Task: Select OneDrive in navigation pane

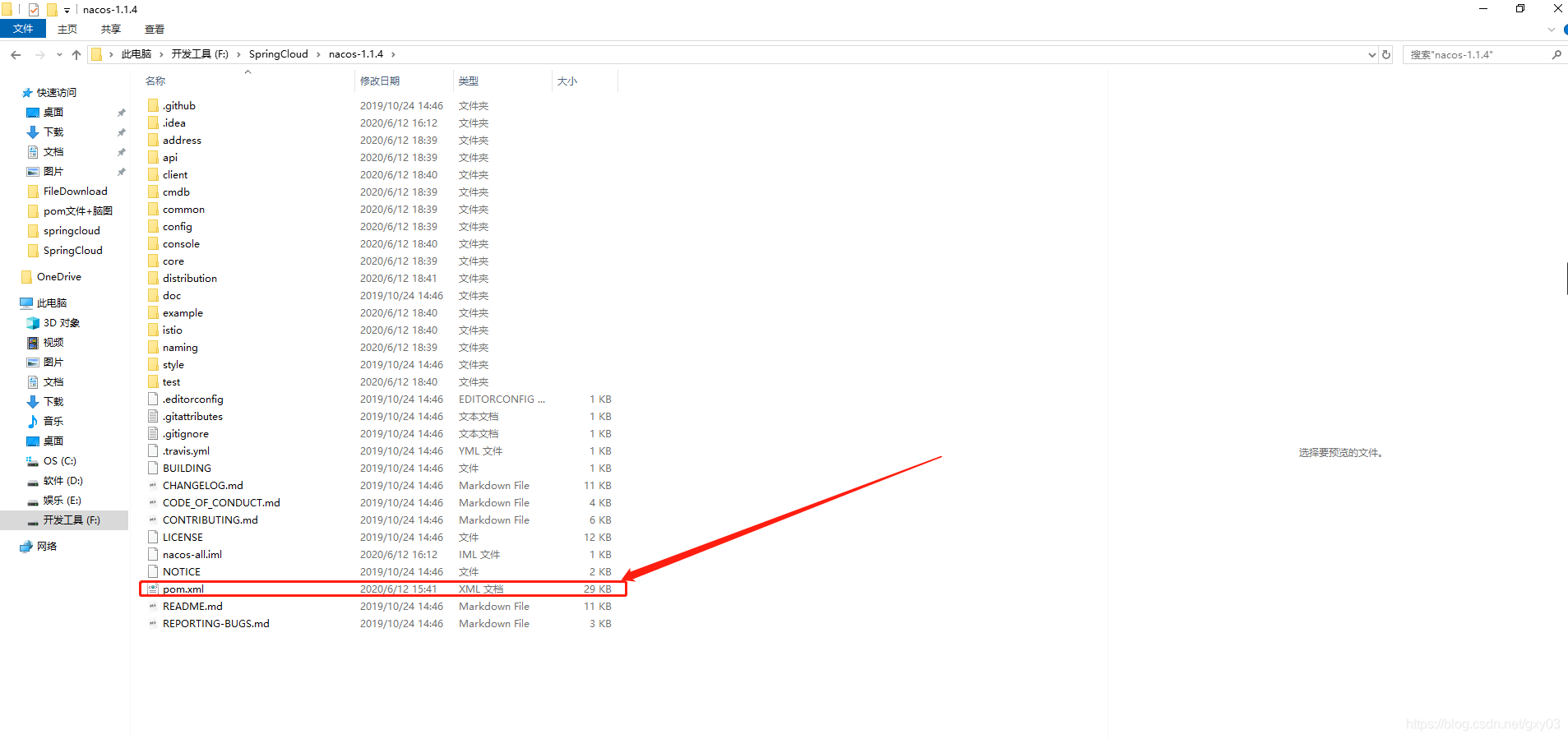Action: 58,277
